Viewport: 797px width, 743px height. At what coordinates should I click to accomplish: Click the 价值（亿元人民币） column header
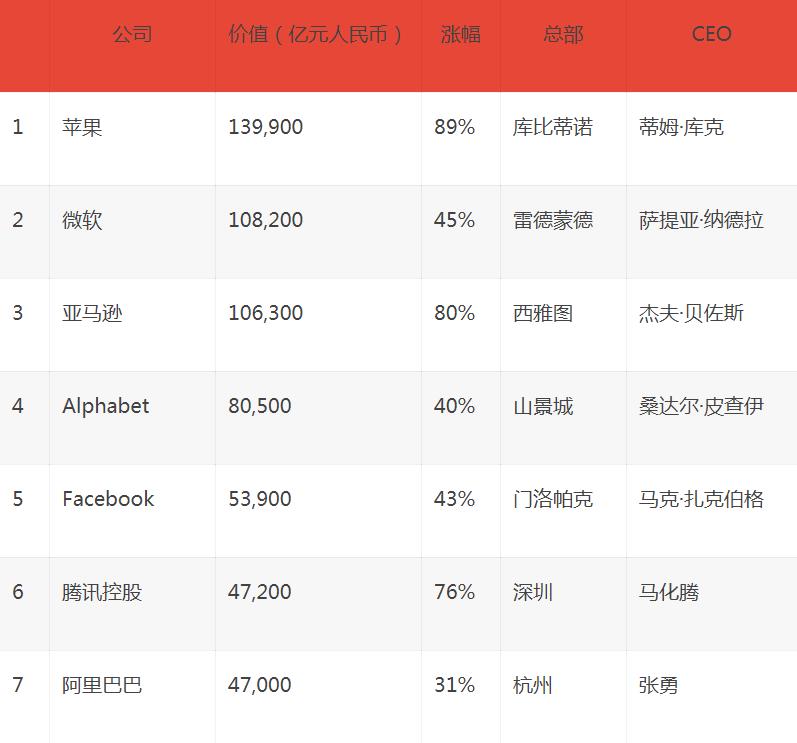(x=316, y=35)
